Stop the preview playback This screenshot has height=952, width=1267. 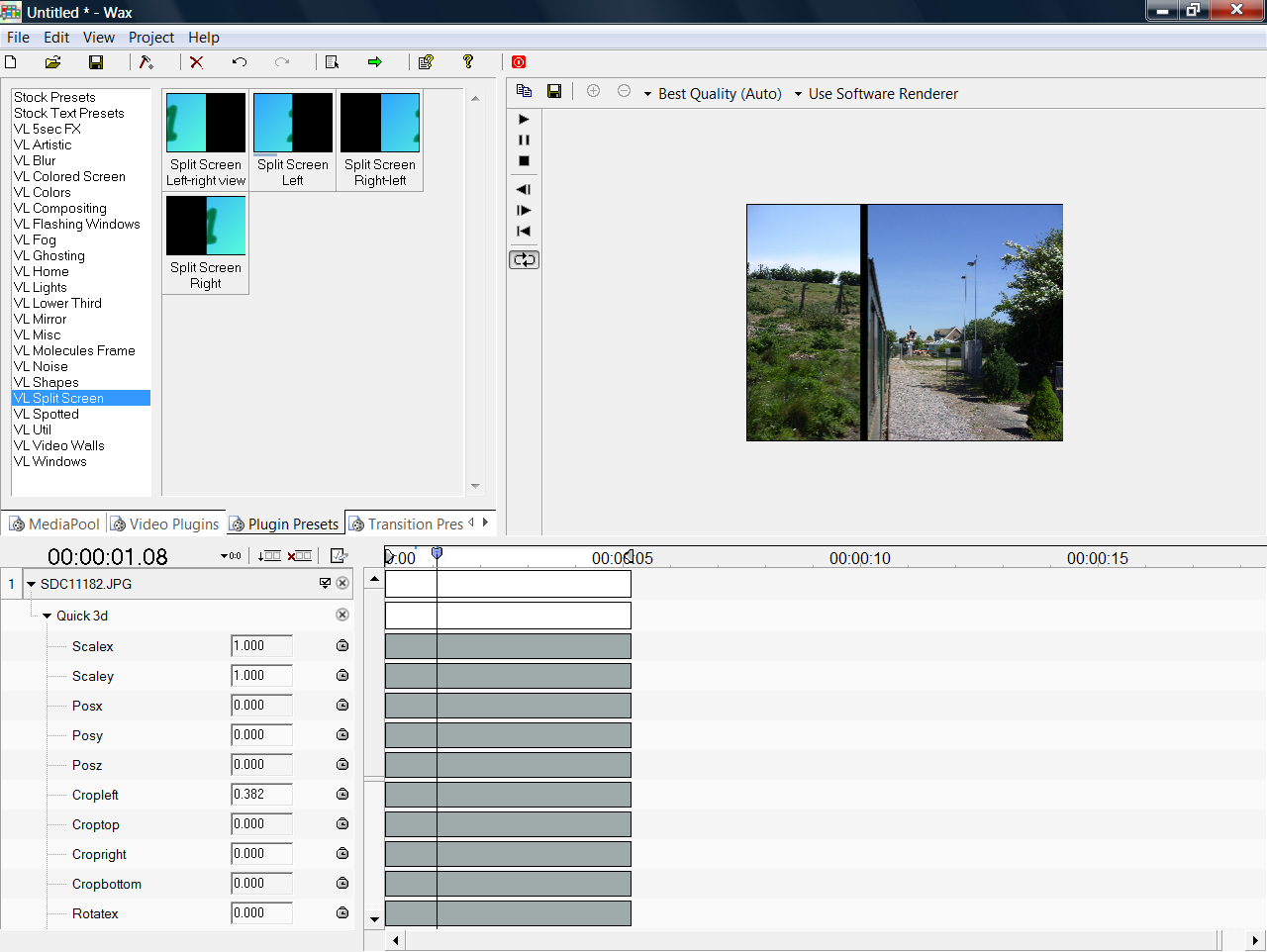pos(525,160)
